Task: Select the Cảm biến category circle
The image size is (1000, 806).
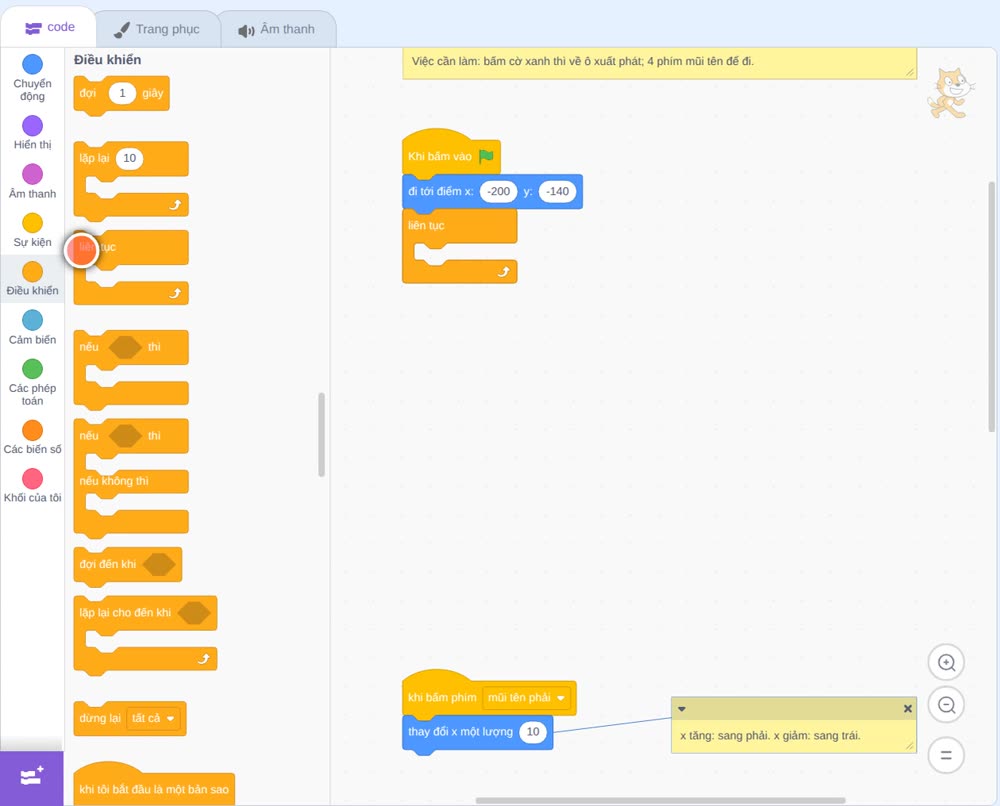Action: point(33,320)
